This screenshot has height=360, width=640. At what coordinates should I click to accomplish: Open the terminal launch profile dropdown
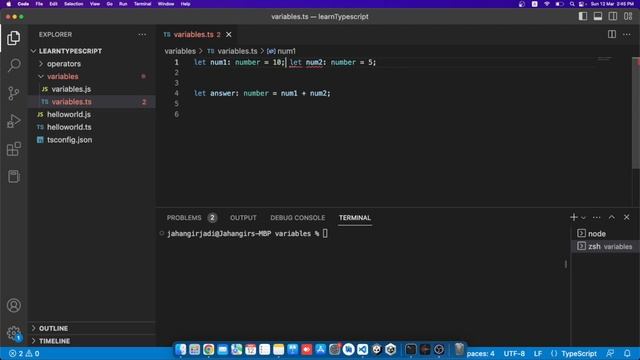click(583, 218)
